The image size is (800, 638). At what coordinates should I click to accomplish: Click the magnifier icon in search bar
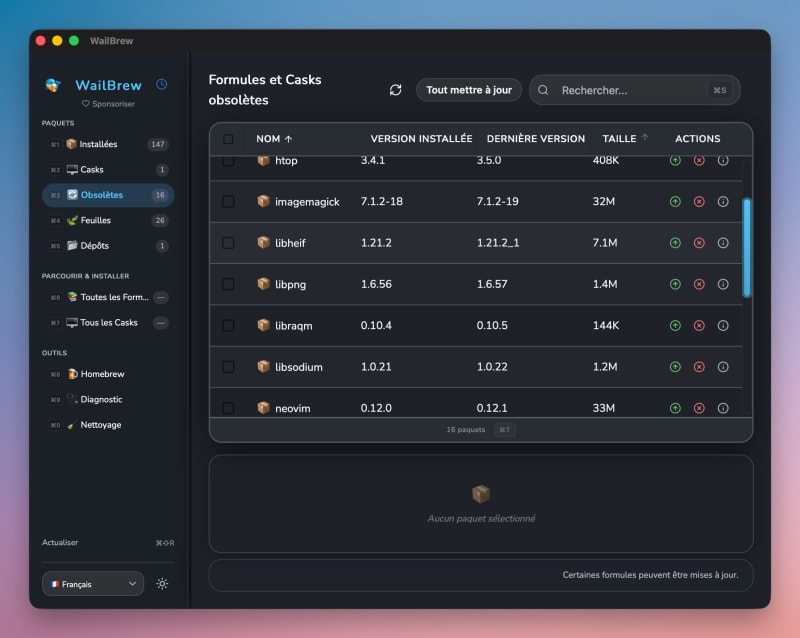coord(543,90)
